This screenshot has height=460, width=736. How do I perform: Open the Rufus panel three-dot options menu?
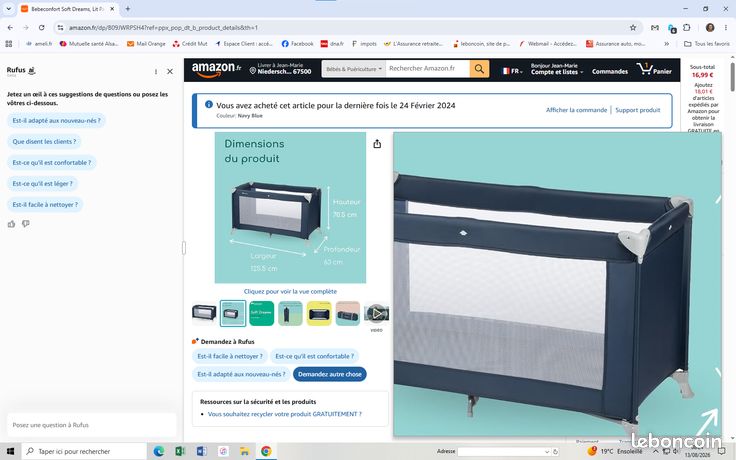[156, 71]
